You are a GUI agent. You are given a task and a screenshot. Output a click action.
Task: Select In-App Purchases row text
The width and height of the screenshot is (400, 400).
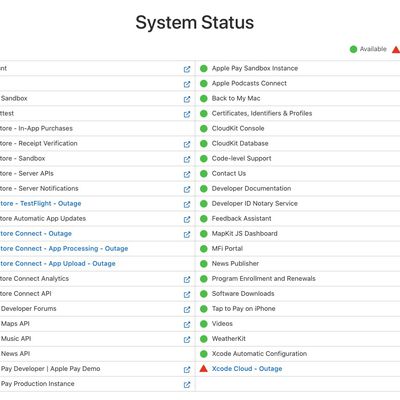click(36, 128)
